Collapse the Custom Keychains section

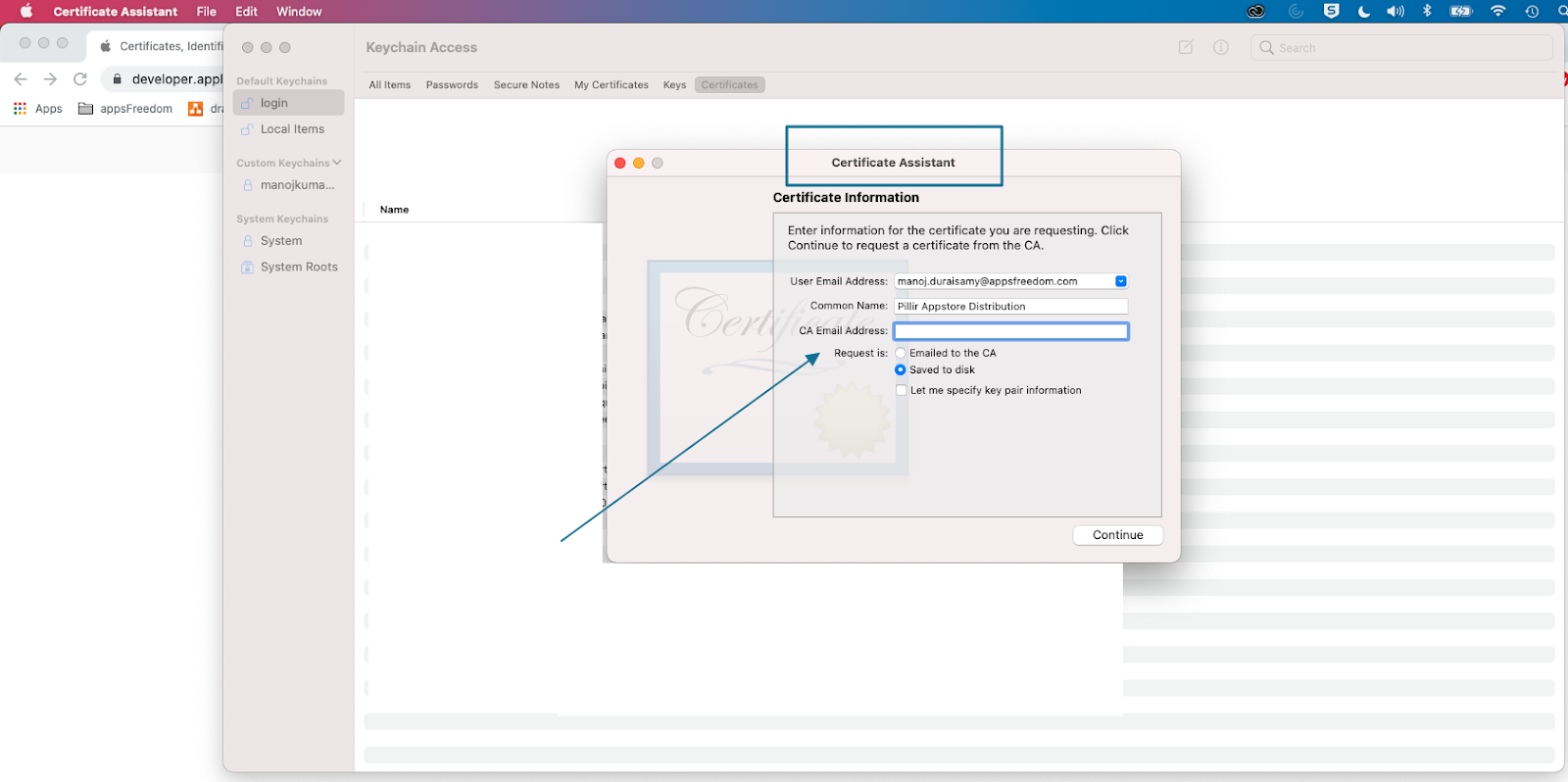pyautogui.click(x=337, y=163)
